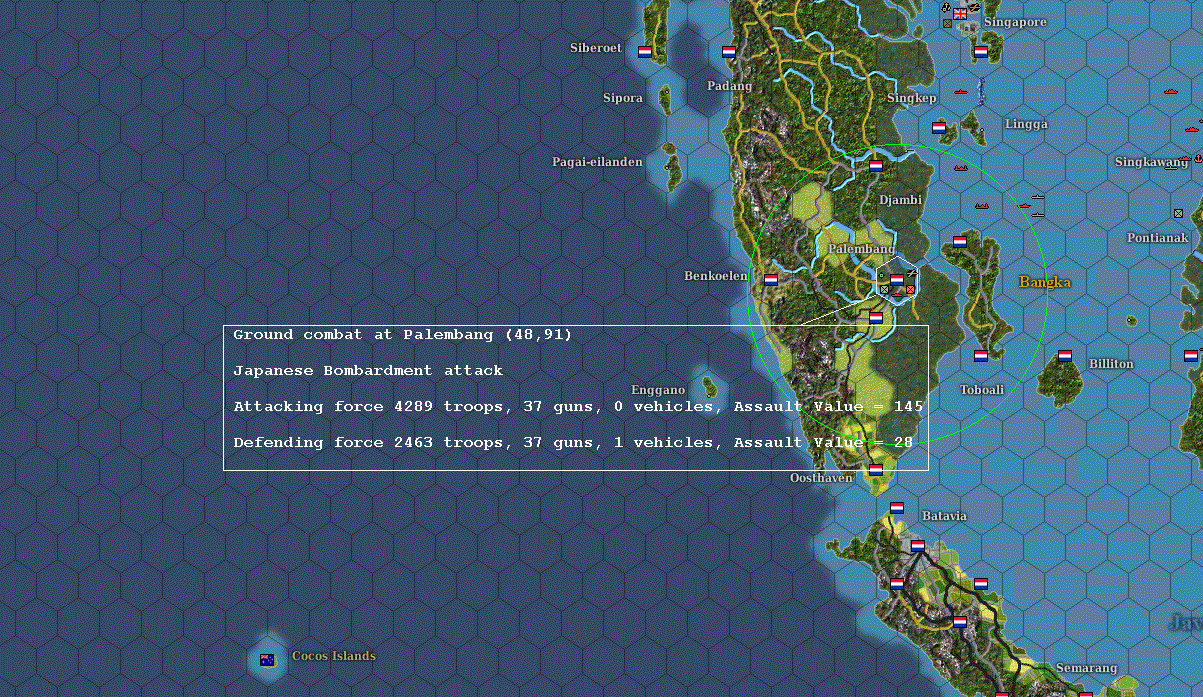Click the Bangka island label
The height and width of the screenshot is (697, 1203).
coord(1045,282)
